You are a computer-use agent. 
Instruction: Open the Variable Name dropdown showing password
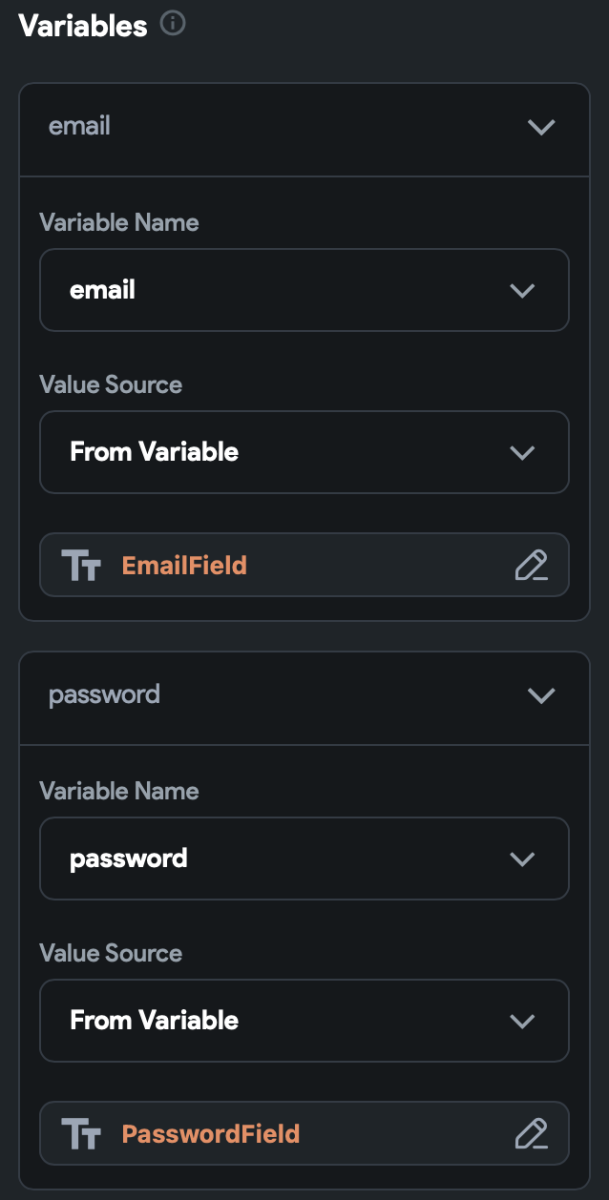coord(303,858)
